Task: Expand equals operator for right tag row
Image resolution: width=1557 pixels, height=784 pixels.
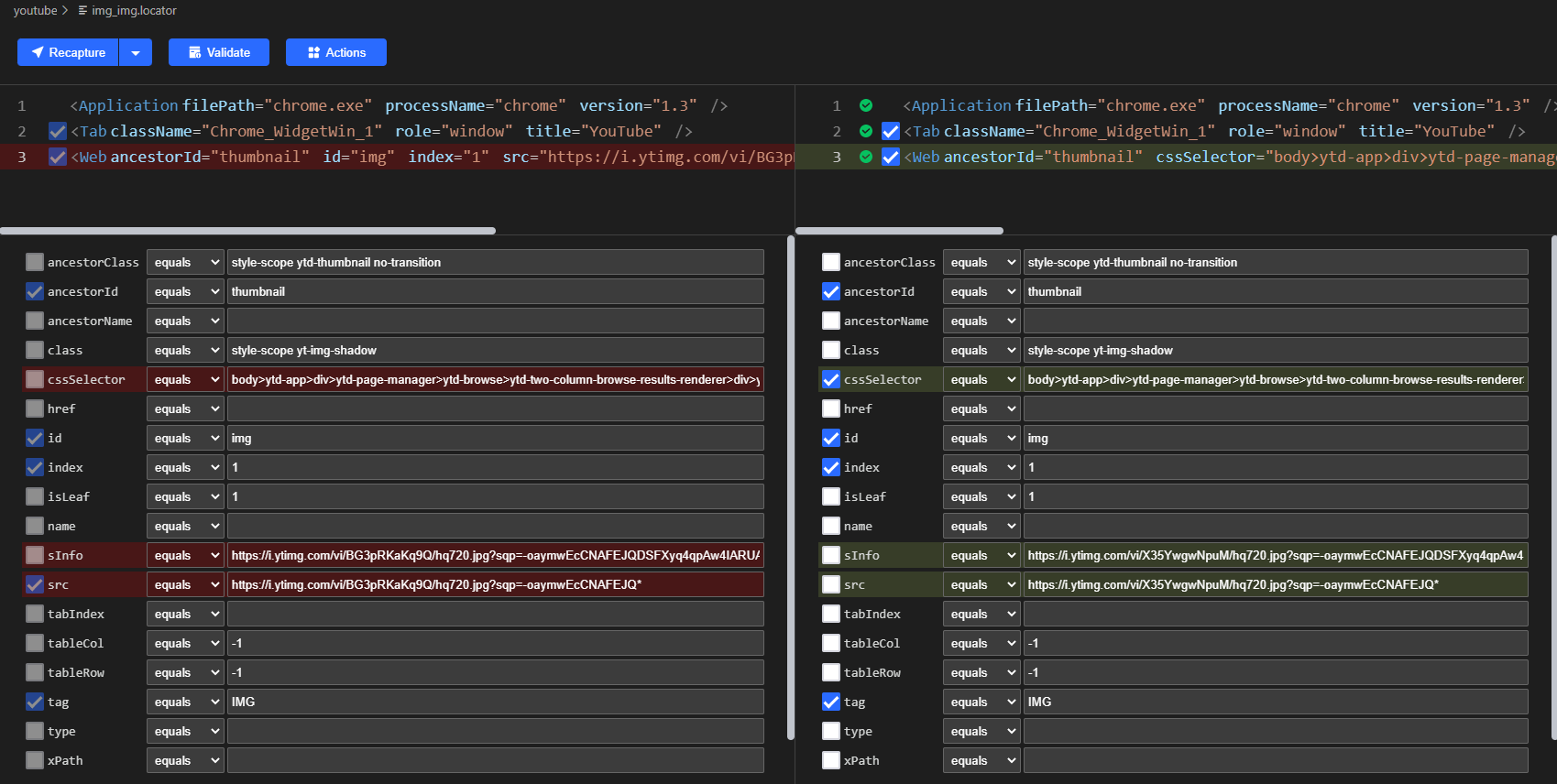Action: 981,702
